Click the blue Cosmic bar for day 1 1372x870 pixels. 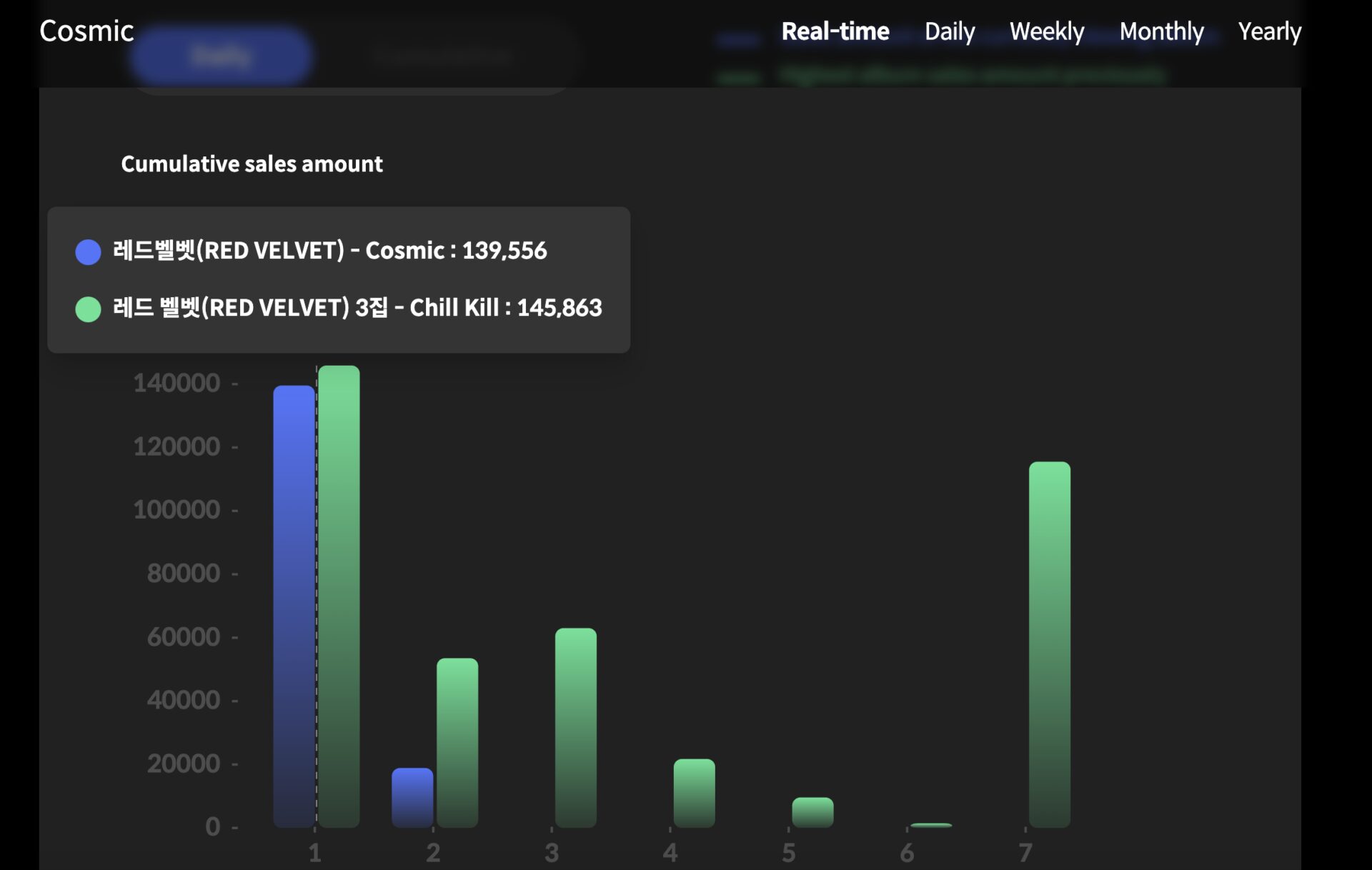click(294, 607)
